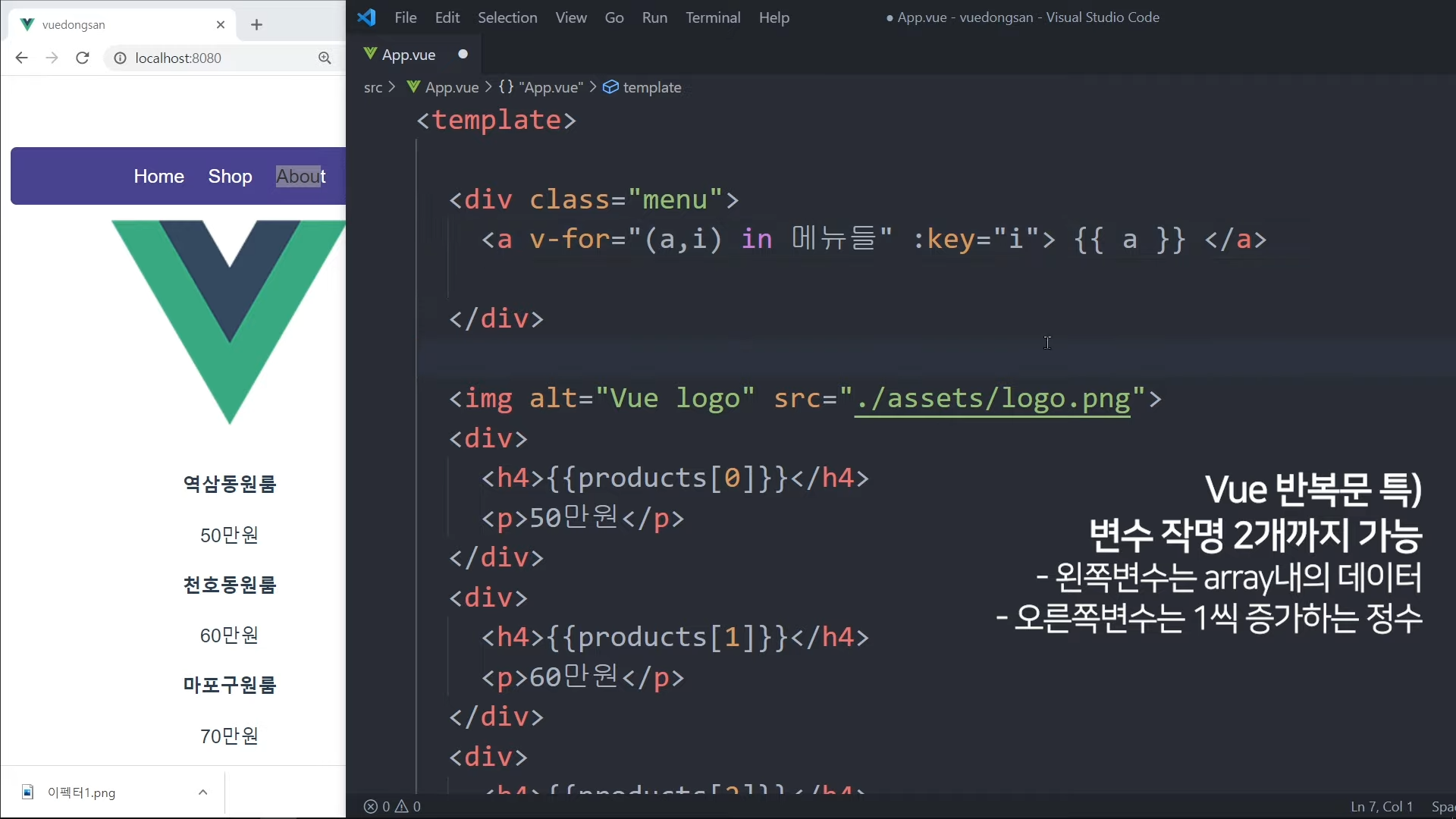The width and height of the screenshot is (1456, 819).
Task: Click the browser forward arrow
Action: point(52,58)
